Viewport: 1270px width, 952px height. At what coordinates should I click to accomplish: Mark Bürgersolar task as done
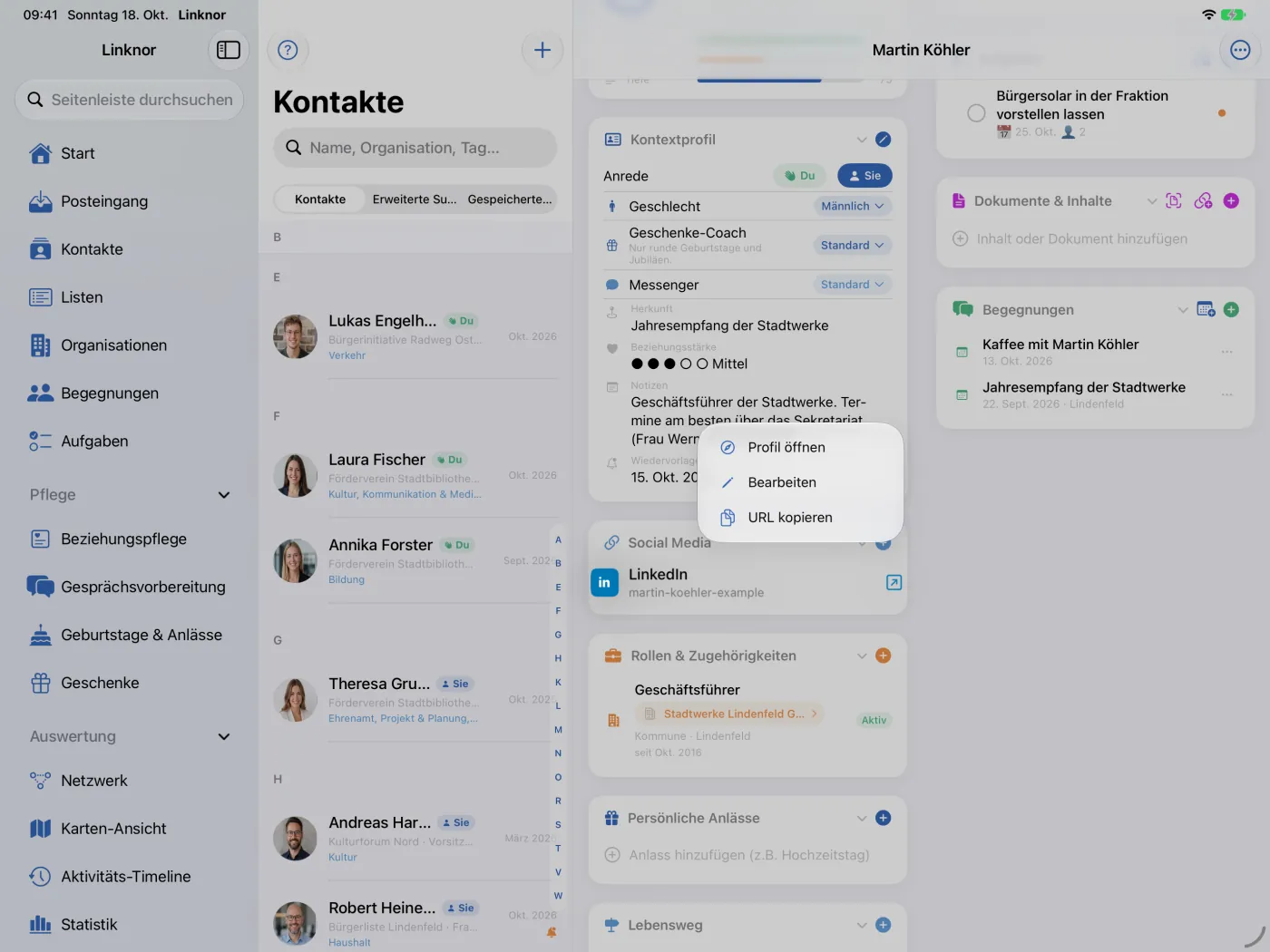pos(976,113)
